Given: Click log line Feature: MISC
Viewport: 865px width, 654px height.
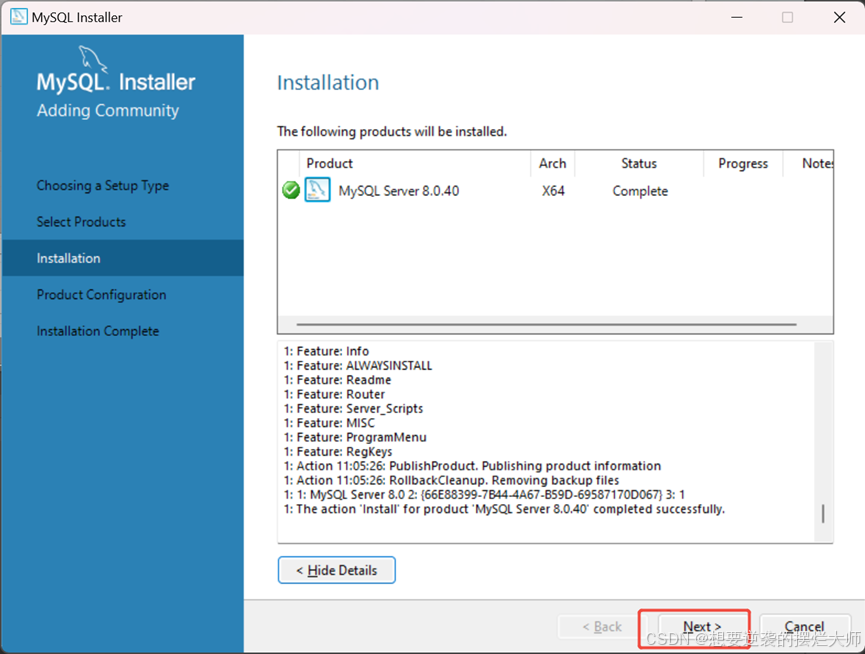Looking at the screenshot, I should 329,422.
